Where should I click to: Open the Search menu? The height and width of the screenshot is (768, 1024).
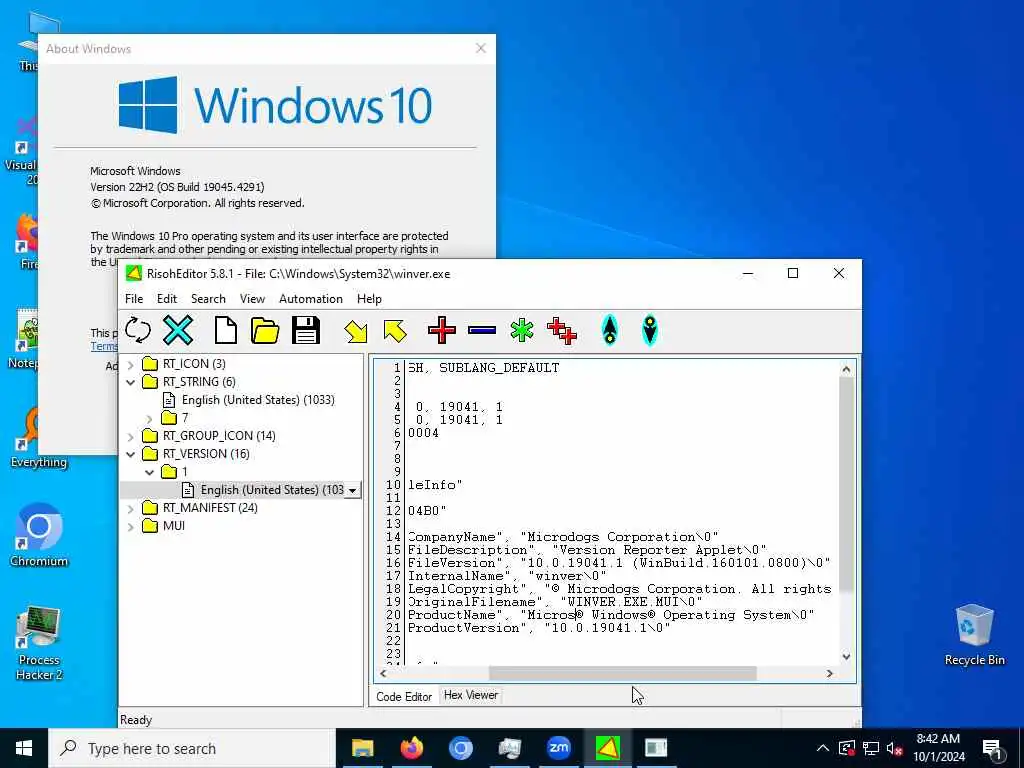(208, 298)
